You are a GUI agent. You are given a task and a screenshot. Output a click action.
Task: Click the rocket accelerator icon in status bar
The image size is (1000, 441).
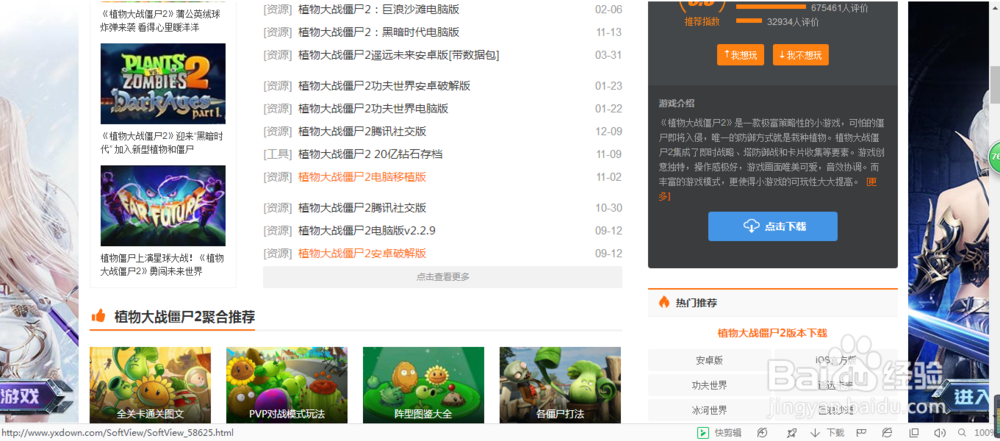[791, 433]
